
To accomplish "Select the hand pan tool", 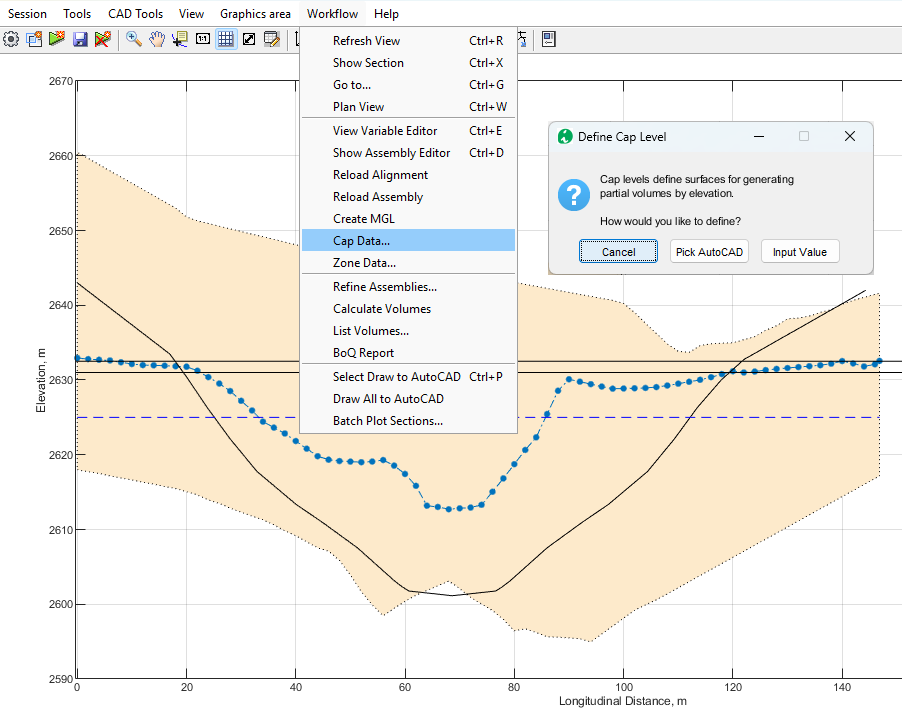I will [x=157, y=40].
